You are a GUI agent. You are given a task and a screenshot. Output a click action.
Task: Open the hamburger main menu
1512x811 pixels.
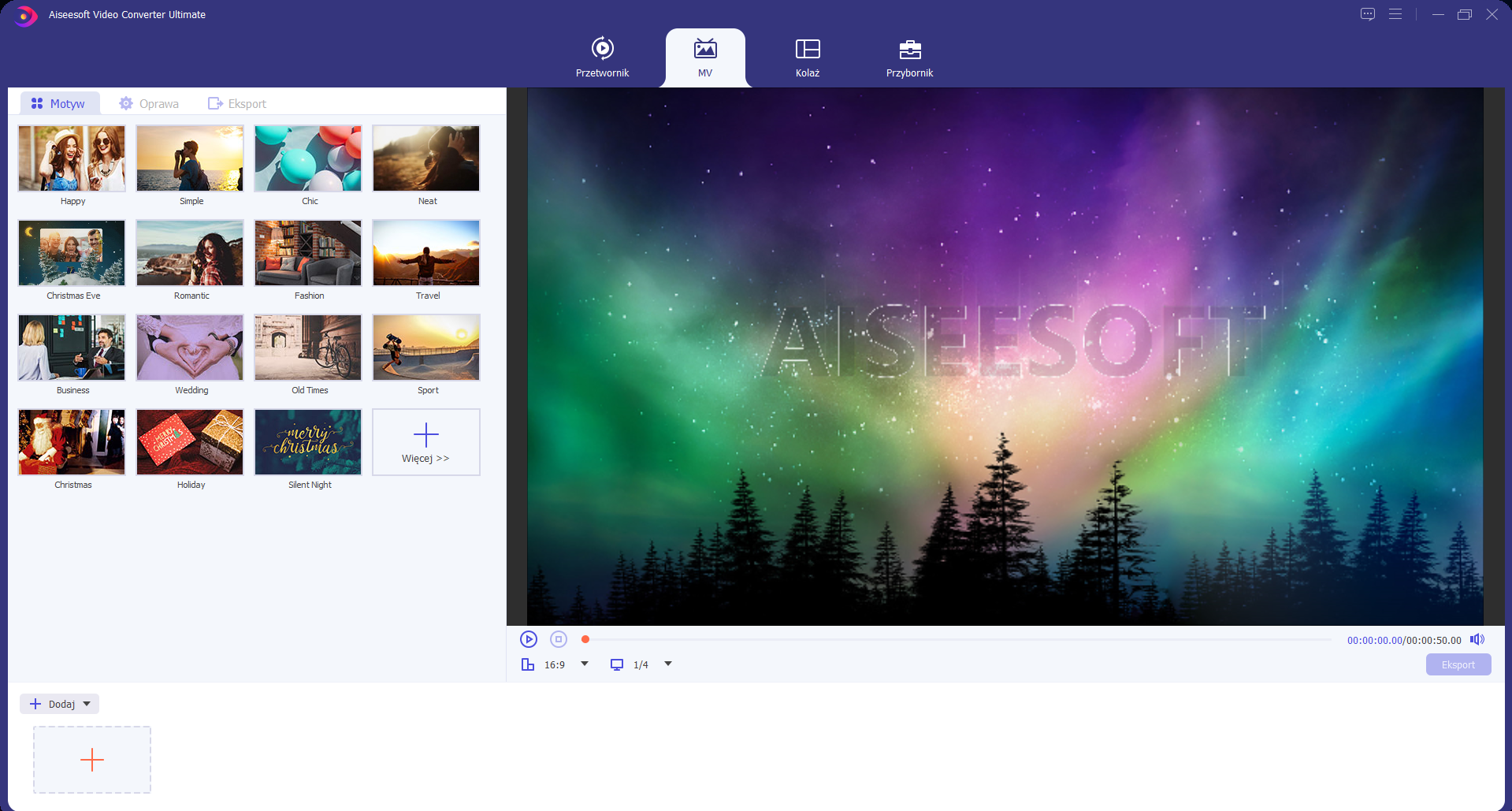click(x=1395, y=14)
